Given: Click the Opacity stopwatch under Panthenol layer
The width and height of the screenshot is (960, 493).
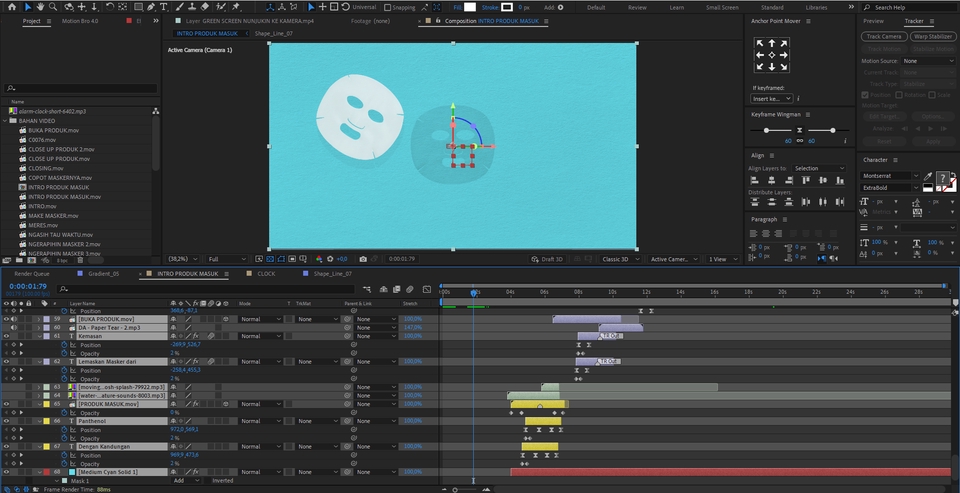Looking at the screenshot, I should tap(64, 438).
